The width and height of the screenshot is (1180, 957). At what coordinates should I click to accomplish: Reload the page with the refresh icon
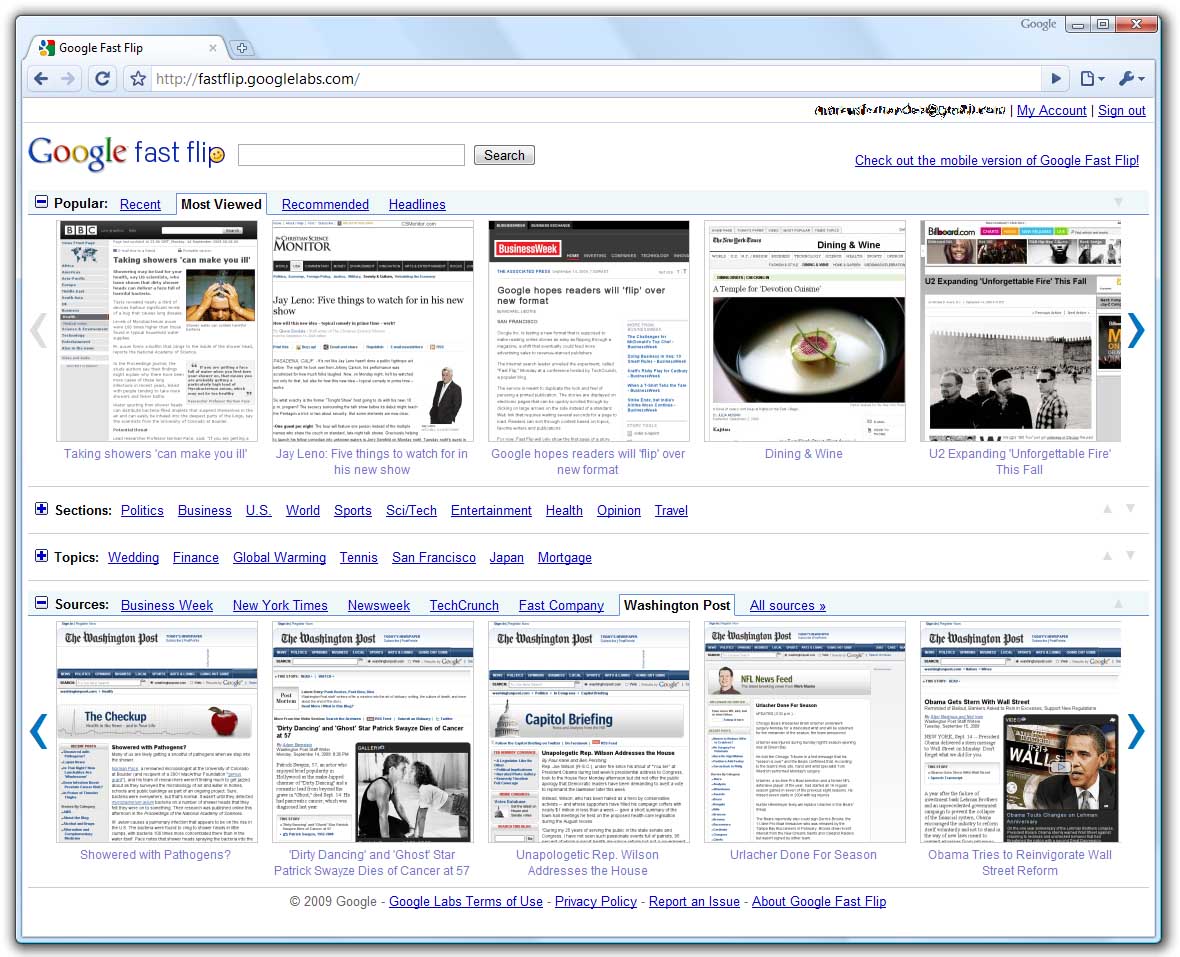[102, 78]
